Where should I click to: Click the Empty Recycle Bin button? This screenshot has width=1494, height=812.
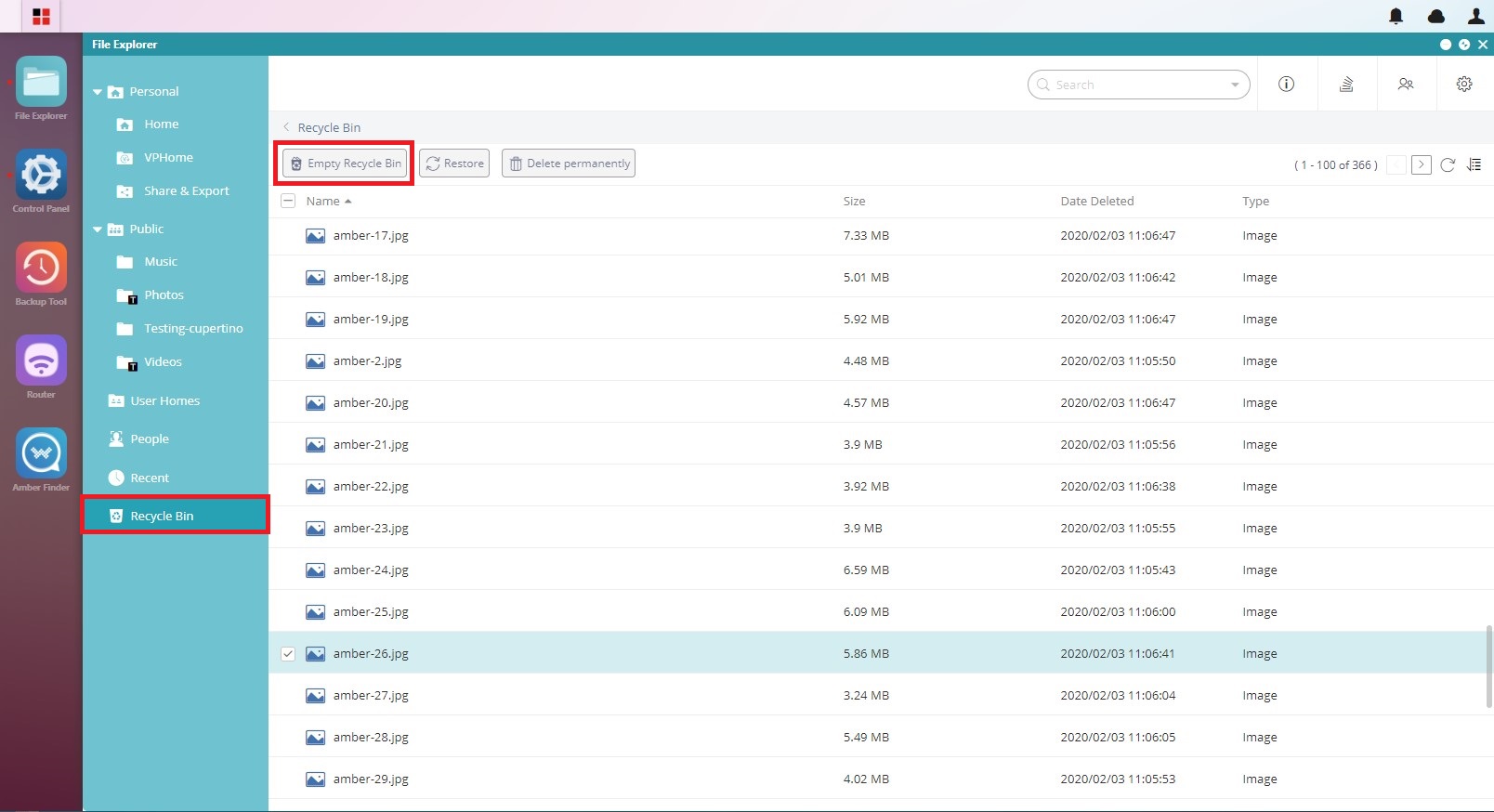coord(345,164)
